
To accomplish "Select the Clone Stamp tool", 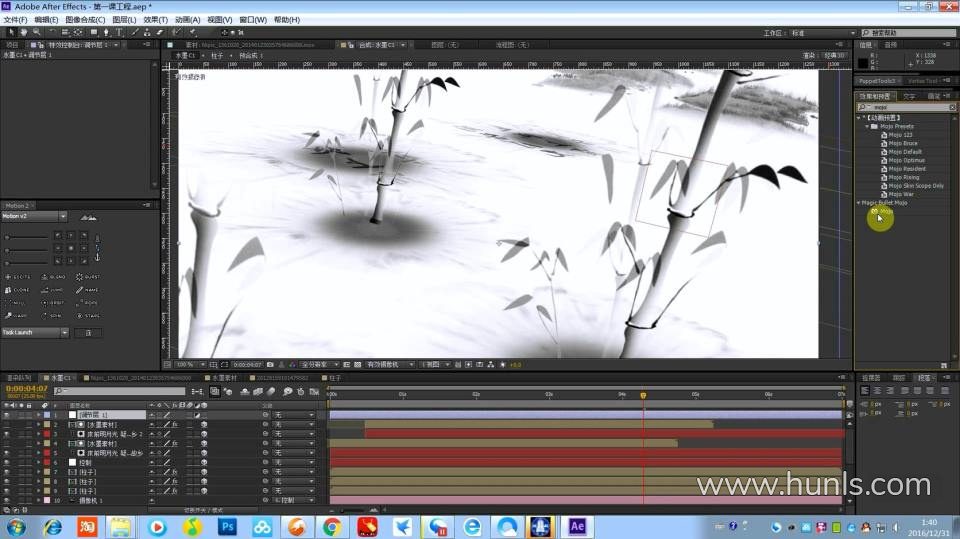I will [147, 32].
